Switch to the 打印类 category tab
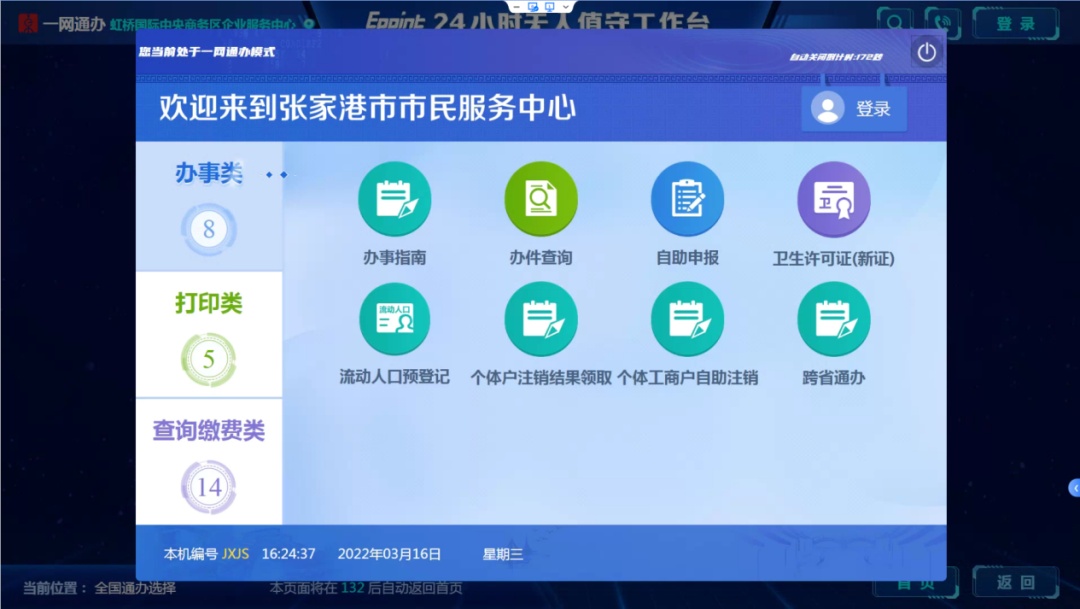The image size is (1080, 609). click(x=209, y=335)
